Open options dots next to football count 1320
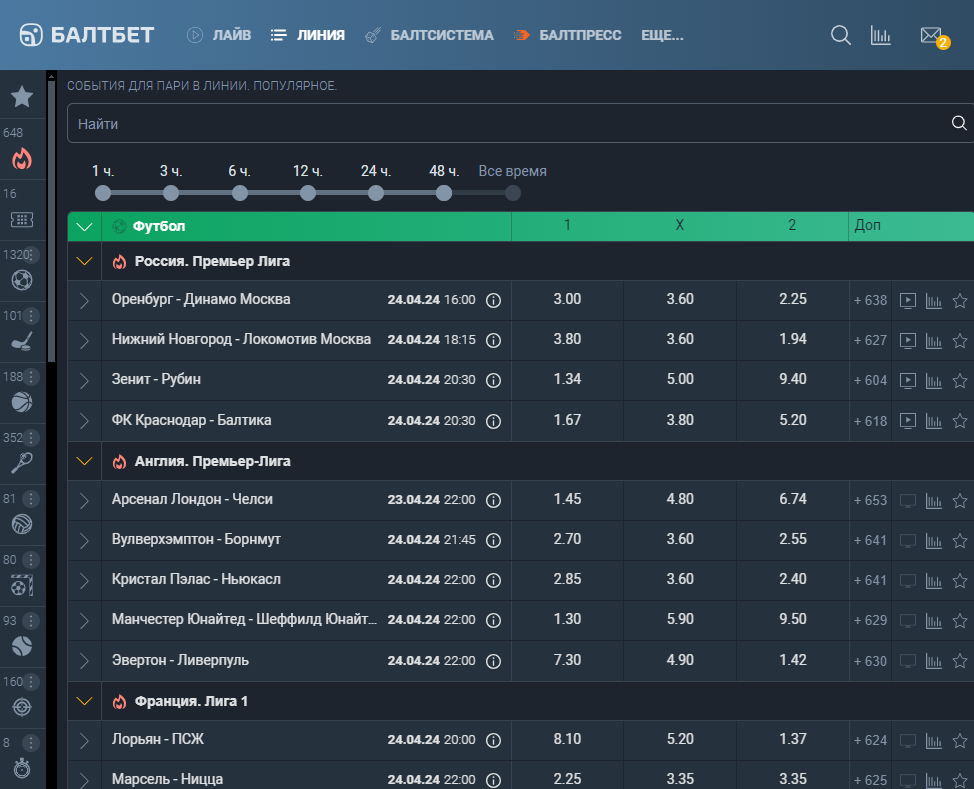Image resolution: width=974 pixels, height=789 pixels. (31, 255)
